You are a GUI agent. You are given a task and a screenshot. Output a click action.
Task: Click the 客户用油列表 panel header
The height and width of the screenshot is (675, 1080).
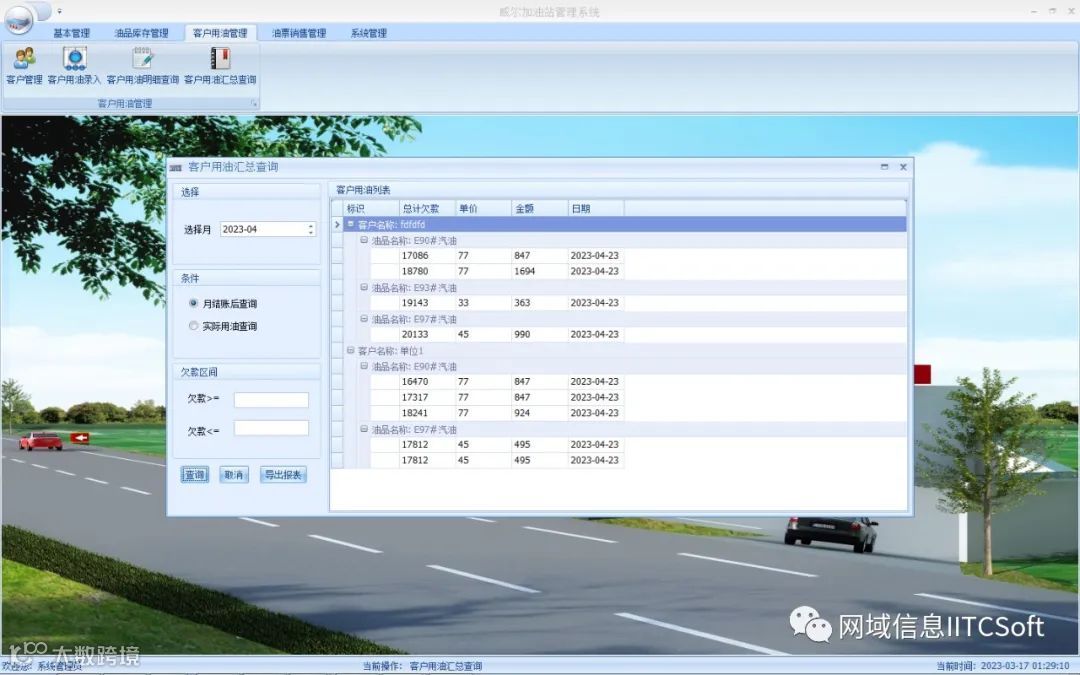(619, 190)
